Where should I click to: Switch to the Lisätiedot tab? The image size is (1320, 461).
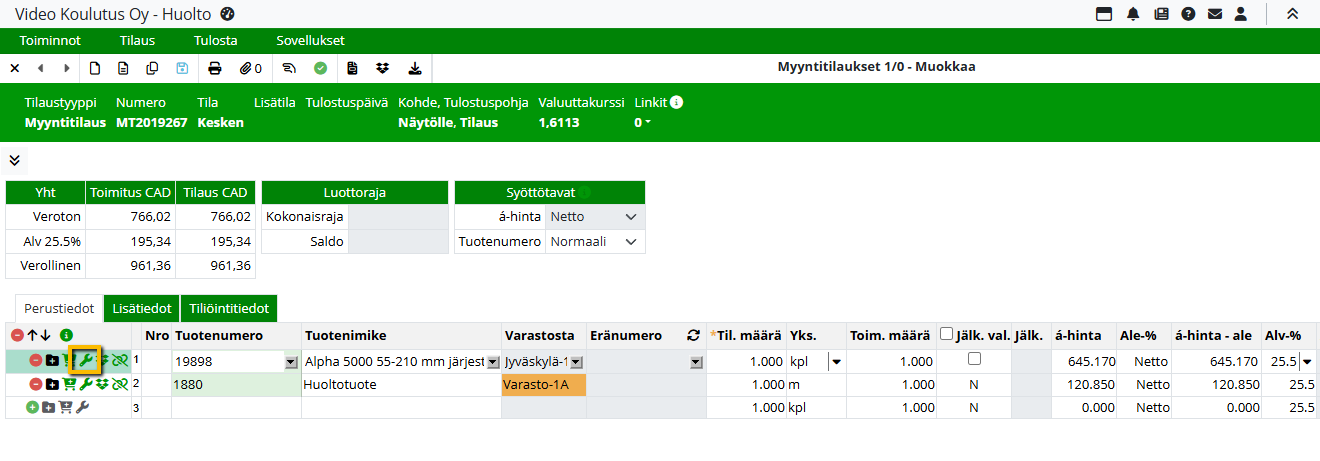click(141, 309)
